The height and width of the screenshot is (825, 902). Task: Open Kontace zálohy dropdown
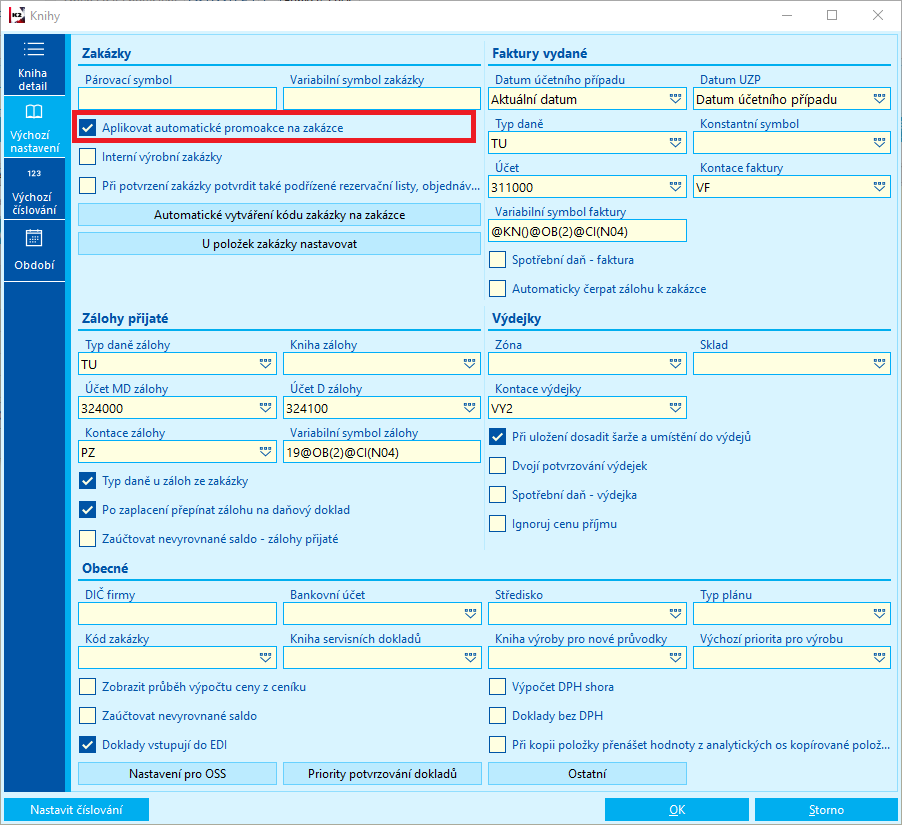265,452
